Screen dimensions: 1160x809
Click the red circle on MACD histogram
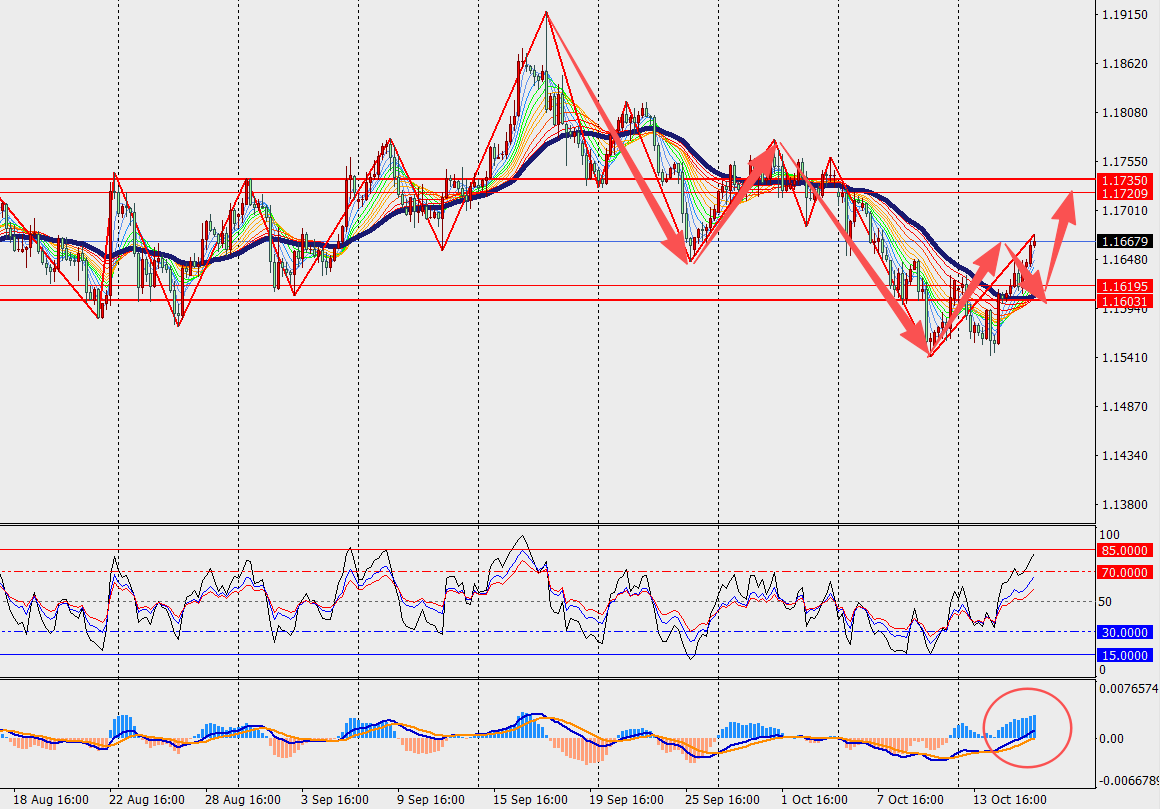[1027, 727]
